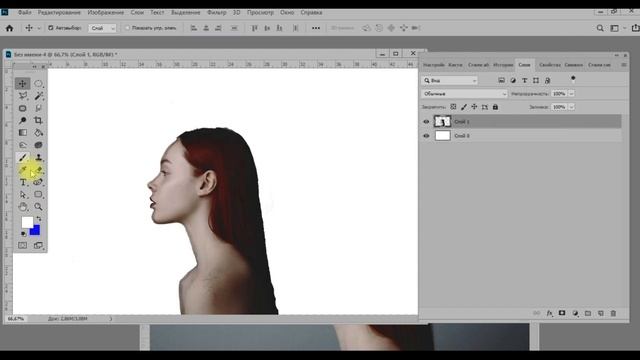Select the Eraser tool
Viewport: 640px width, 360px height.
tap(38, 170)
